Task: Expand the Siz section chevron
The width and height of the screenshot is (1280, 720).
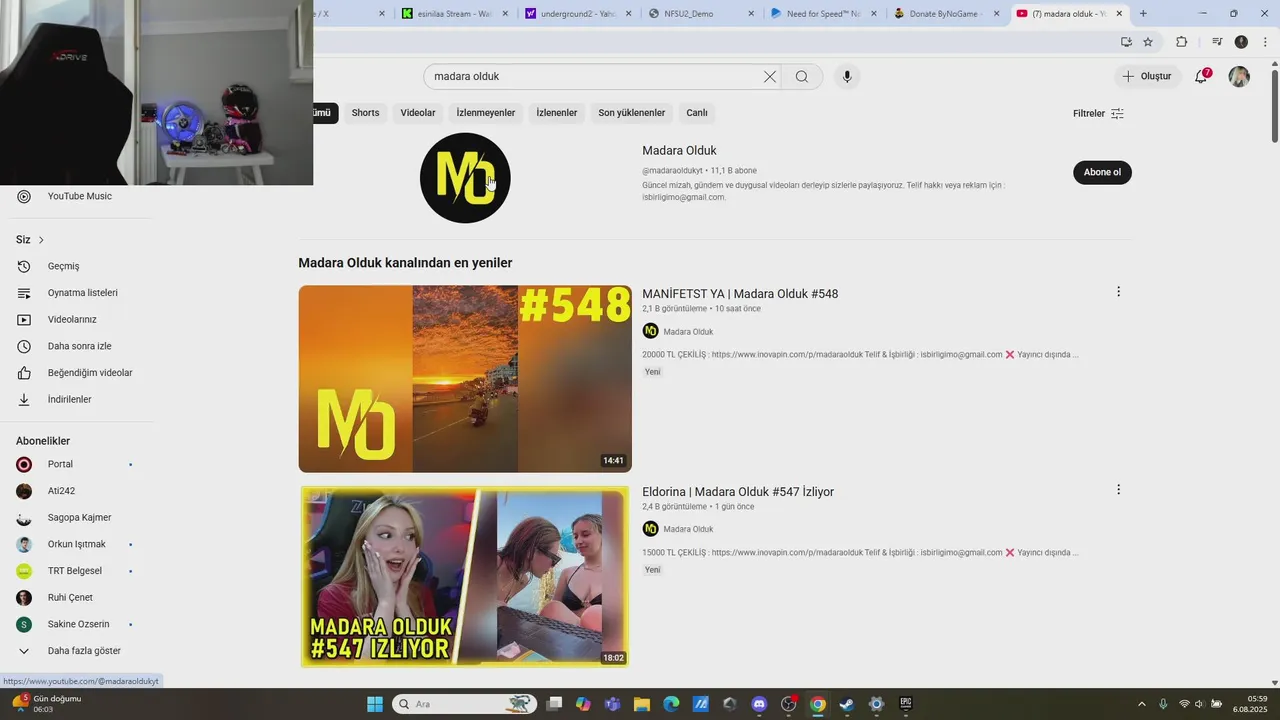Action: [41, 240]
